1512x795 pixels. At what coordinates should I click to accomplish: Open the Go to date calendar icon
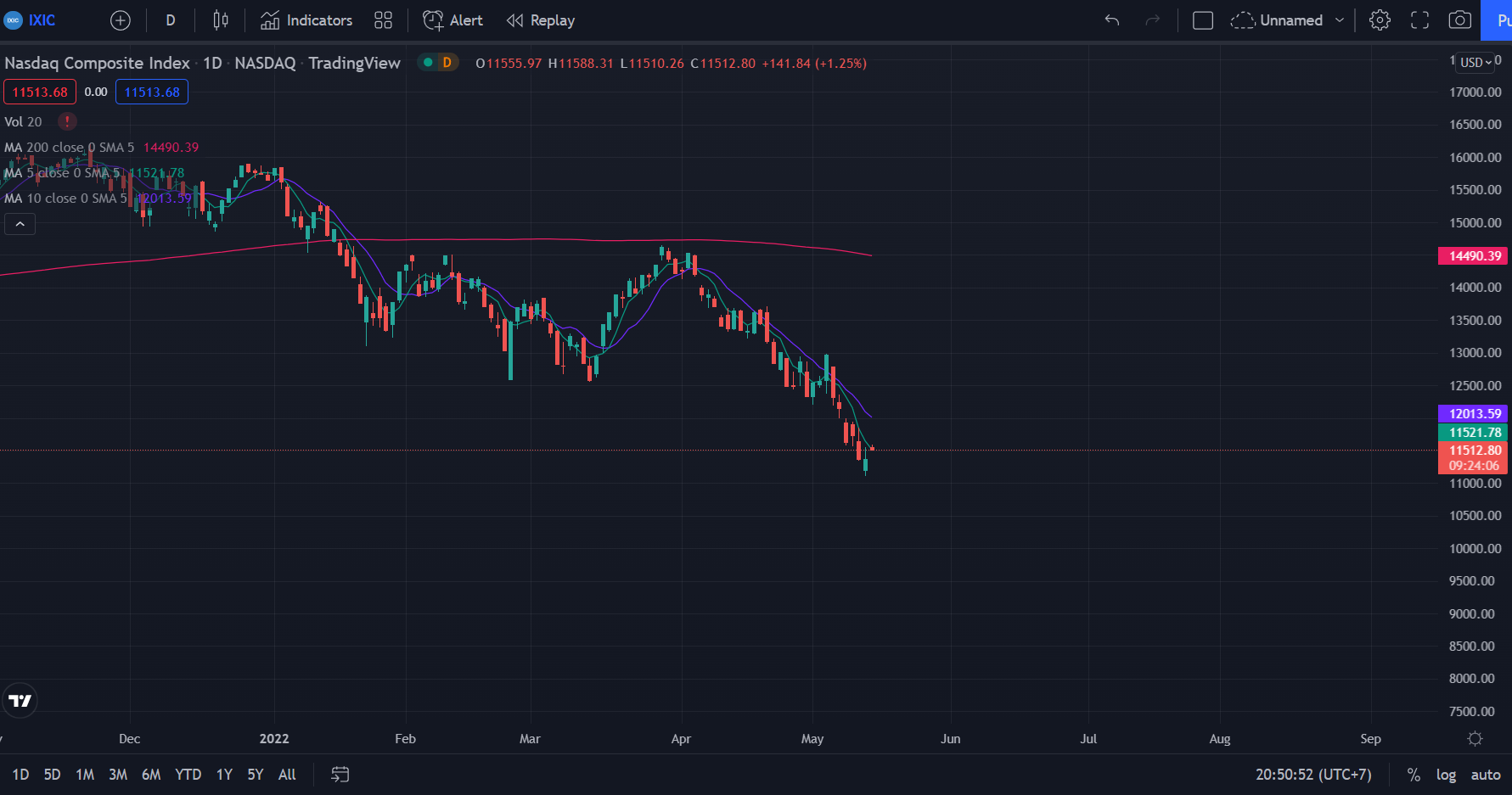coord(340,775)
